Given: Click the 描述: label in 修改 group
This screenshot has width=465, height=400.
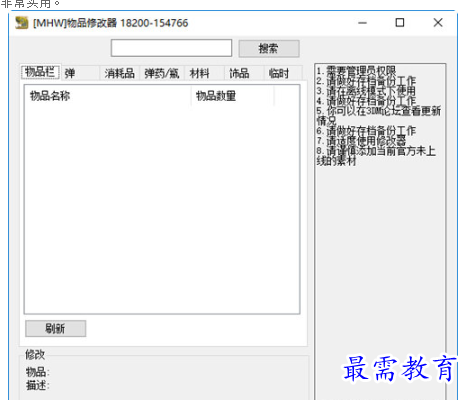Looking at the screenshot, I should click(x=38, y=385).
